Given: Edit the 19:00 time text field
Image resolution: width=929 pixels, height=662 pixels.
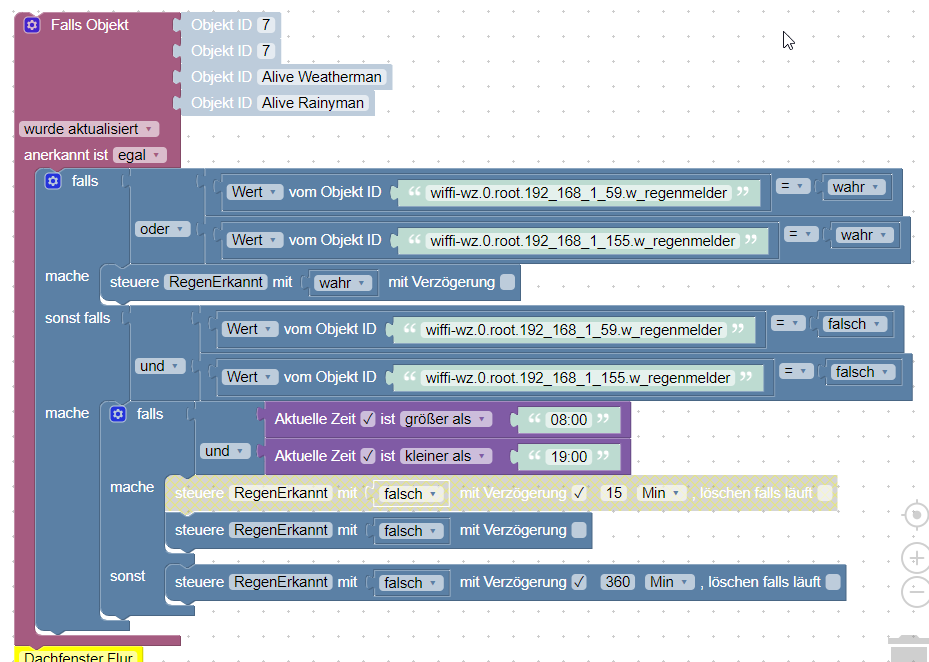Looking at the screenshot, I should (x=569, y=456).
